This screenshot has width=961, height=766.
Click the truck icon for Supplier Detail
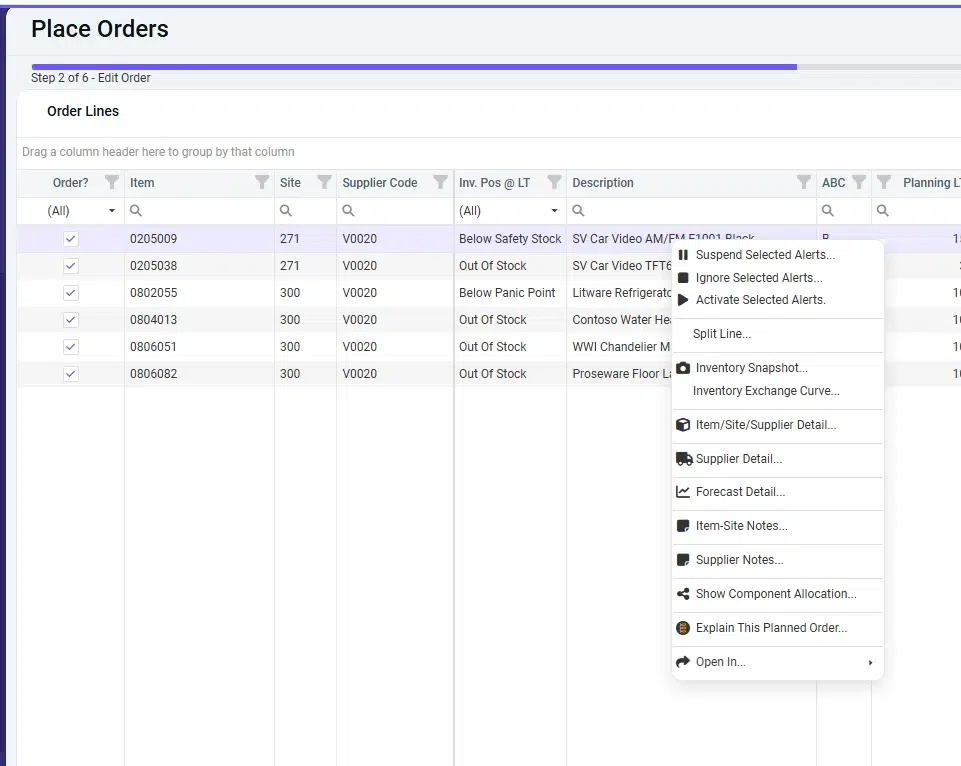pyautogui.click(x=684, y=458)
